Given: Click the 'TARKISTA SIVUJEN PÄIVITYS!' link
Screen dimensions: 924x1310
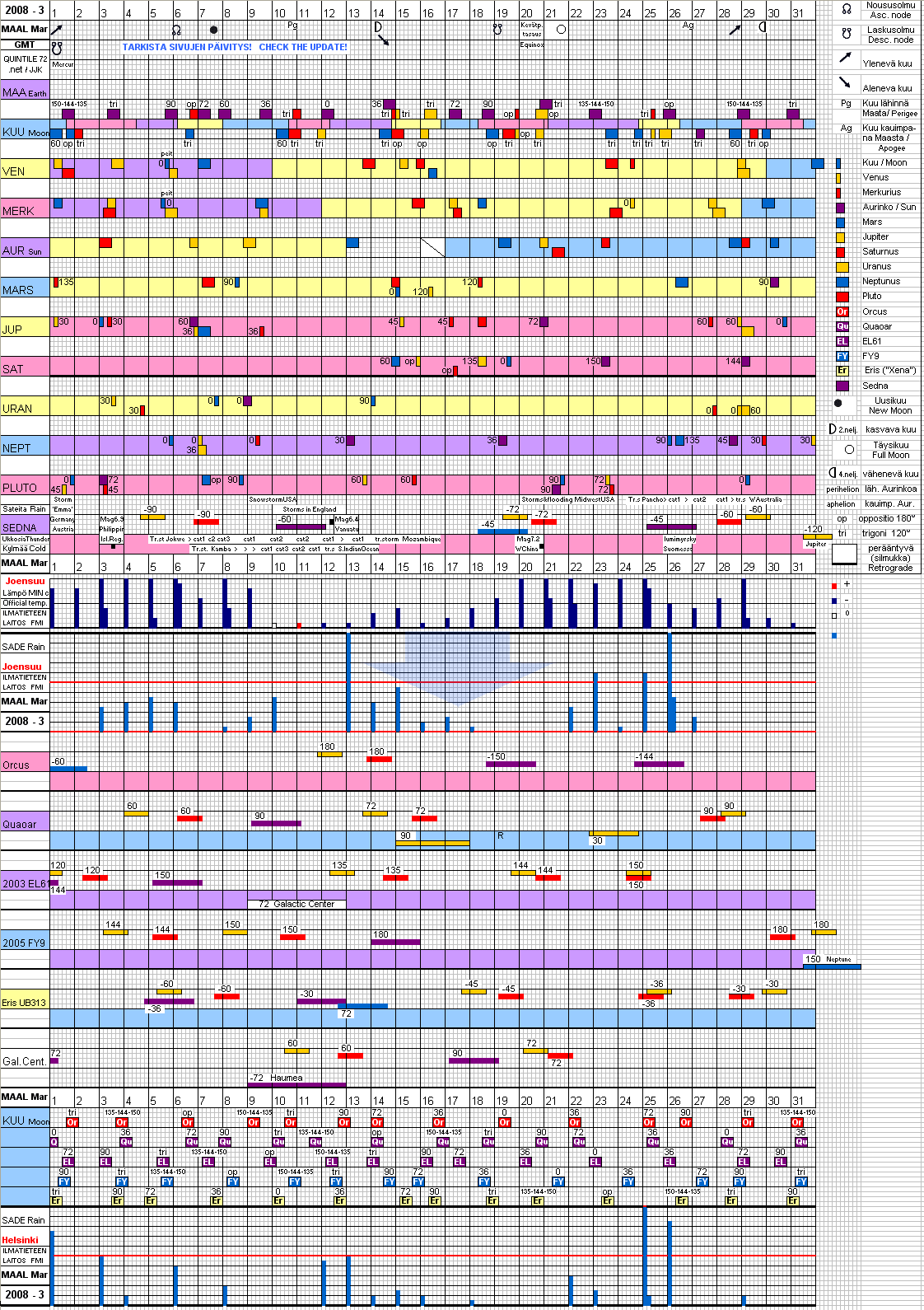Looking at the screenshot, I should [187, 48].
